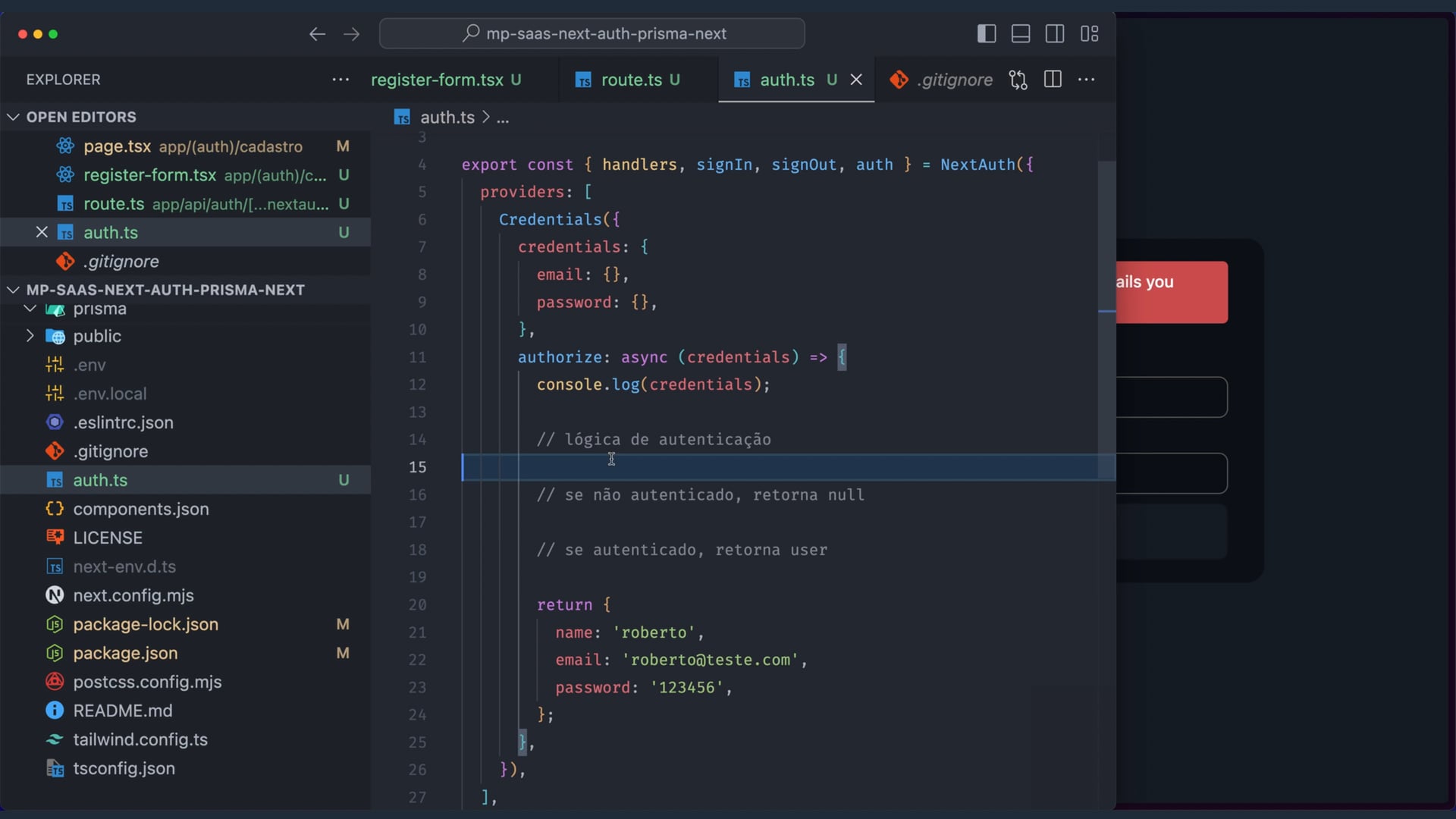Switch to the route.ts tab
The image size is (1456, 819).
point(631,80)
